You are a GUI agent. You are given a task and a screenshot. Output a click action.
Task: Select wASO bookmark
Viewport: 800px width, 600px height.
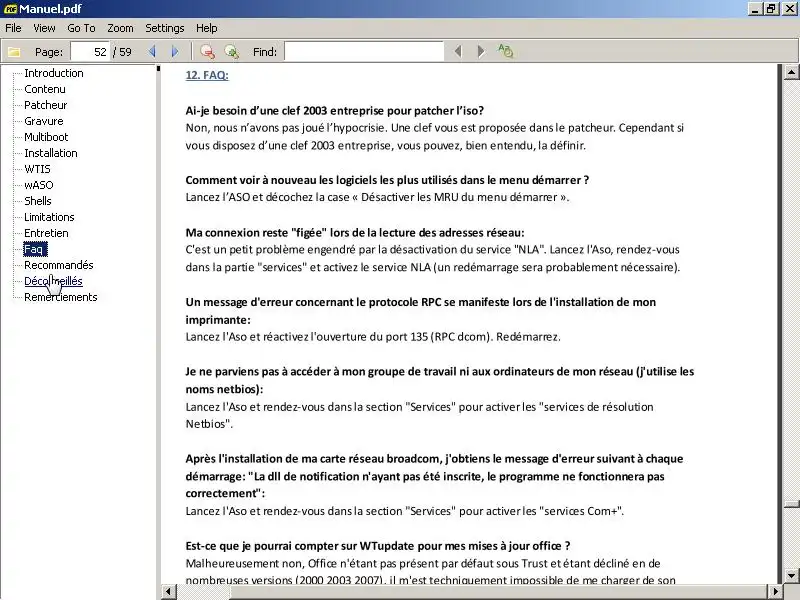(39, 185)
